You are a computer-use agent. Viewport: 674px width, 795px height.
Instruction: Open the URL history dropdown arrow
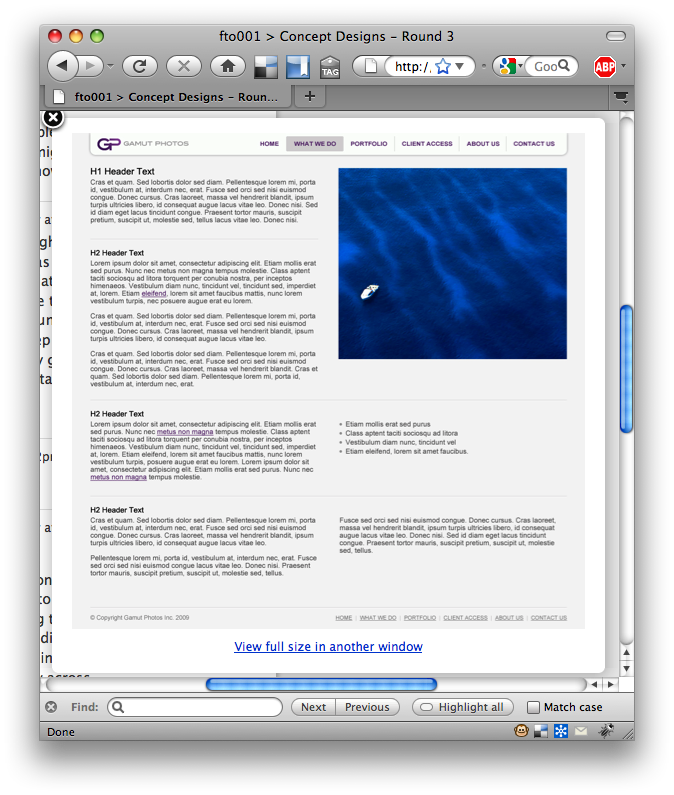click(x=460, y=67)
